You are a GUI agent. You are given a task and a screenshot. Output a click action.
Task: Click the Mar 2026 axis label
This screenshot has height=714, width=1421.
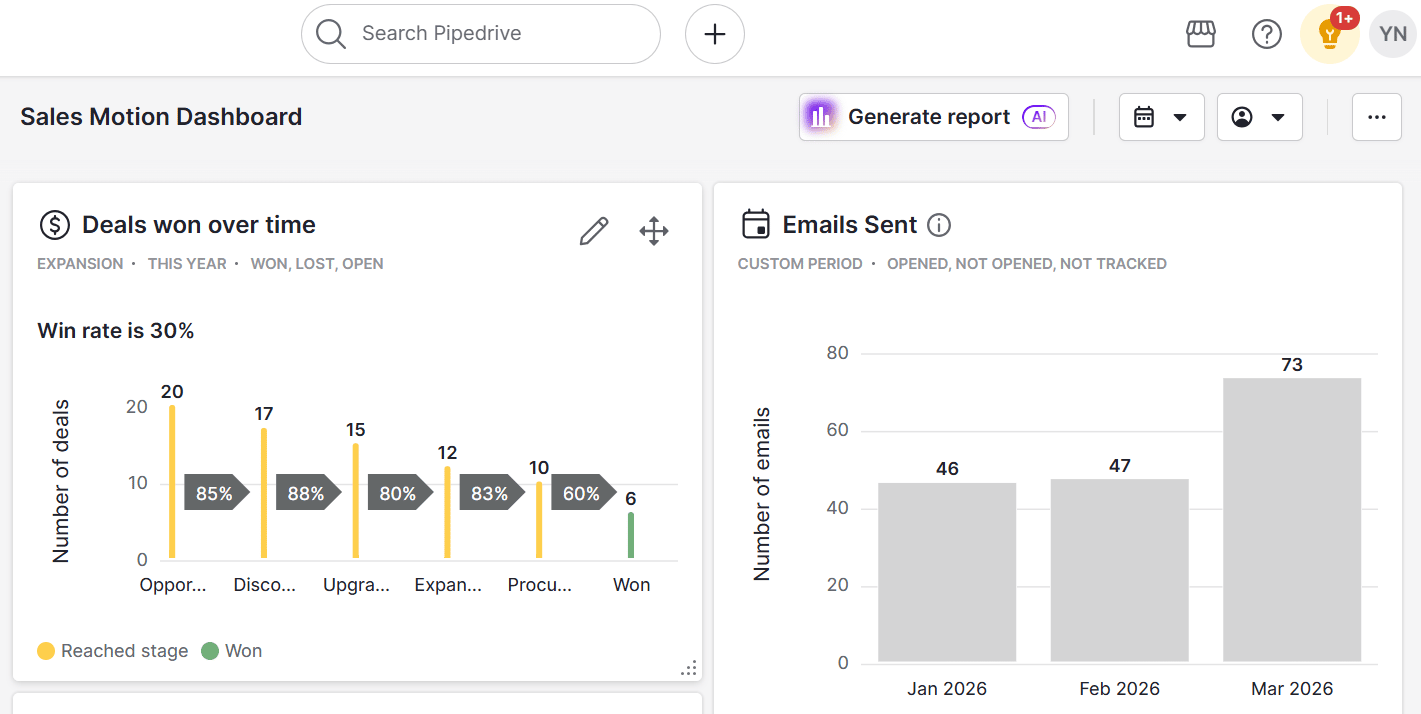pos(1292,689)
